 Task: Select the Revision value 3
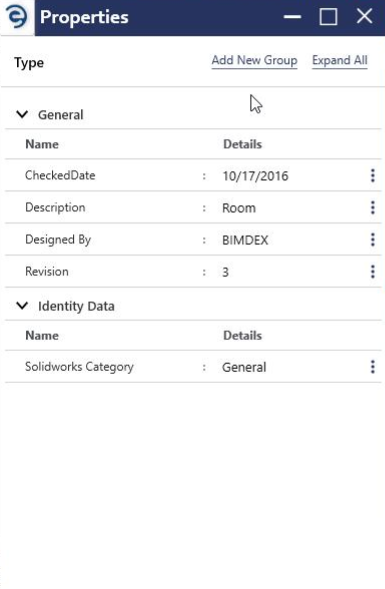point(225,272)
